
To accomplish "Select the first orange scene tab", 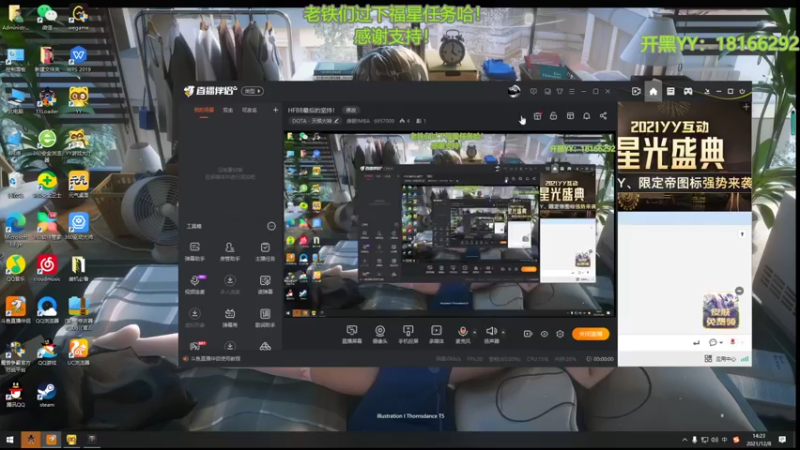I will pyautogui.click(x=204, y=110).
